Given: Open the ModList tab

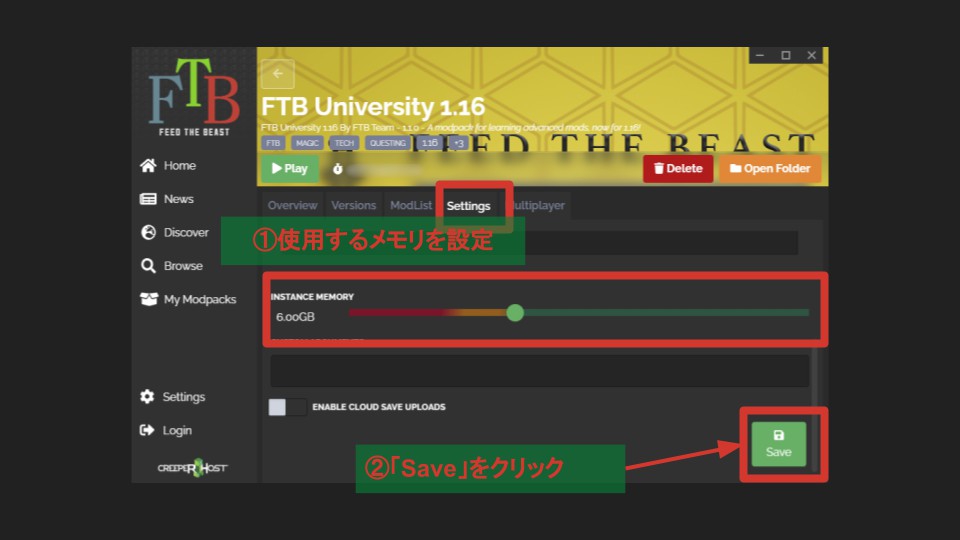Looking at the screenshot, I should [x=411, y=206].
